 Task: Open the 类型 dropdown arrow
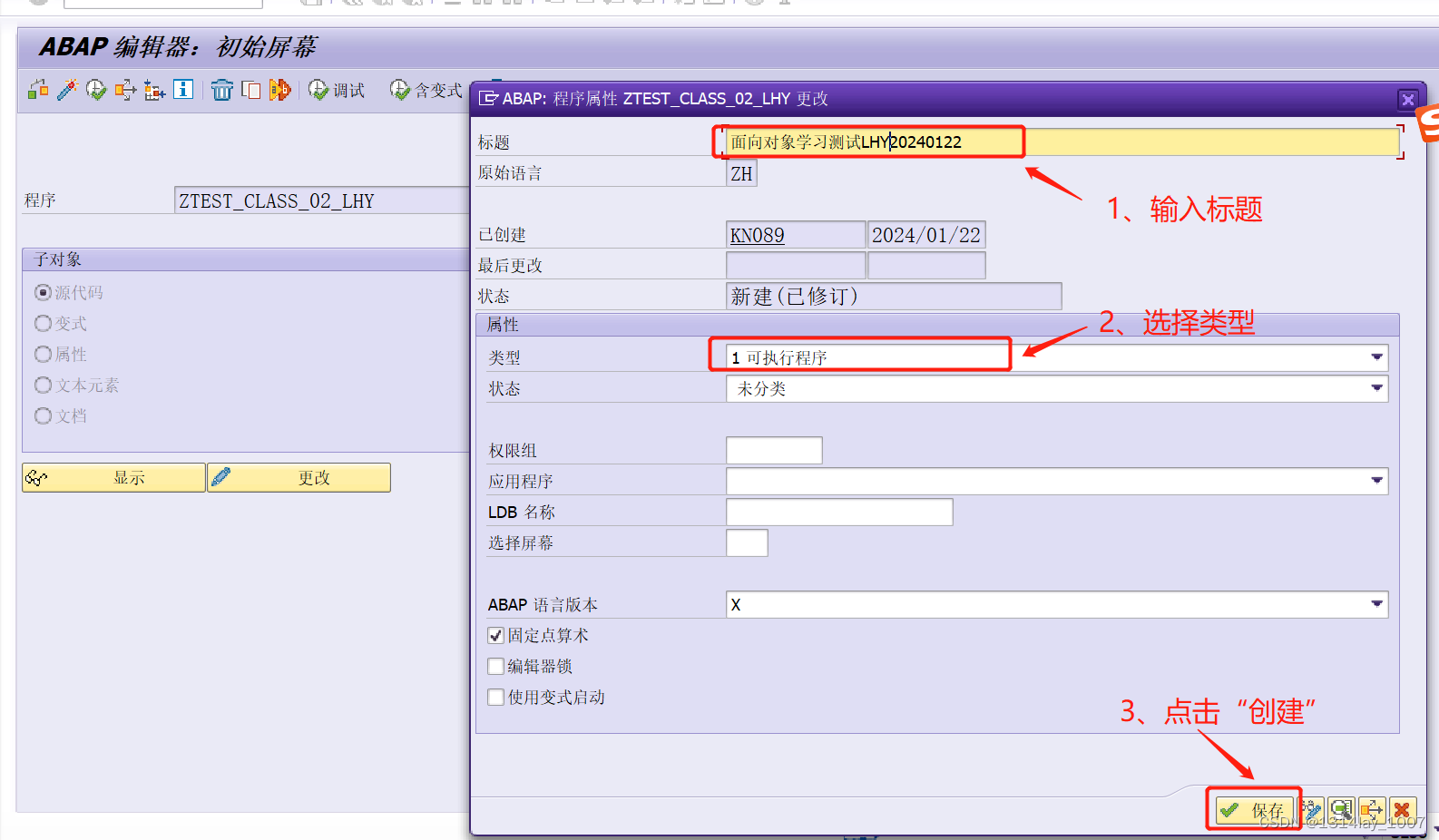click(1376, 357)
